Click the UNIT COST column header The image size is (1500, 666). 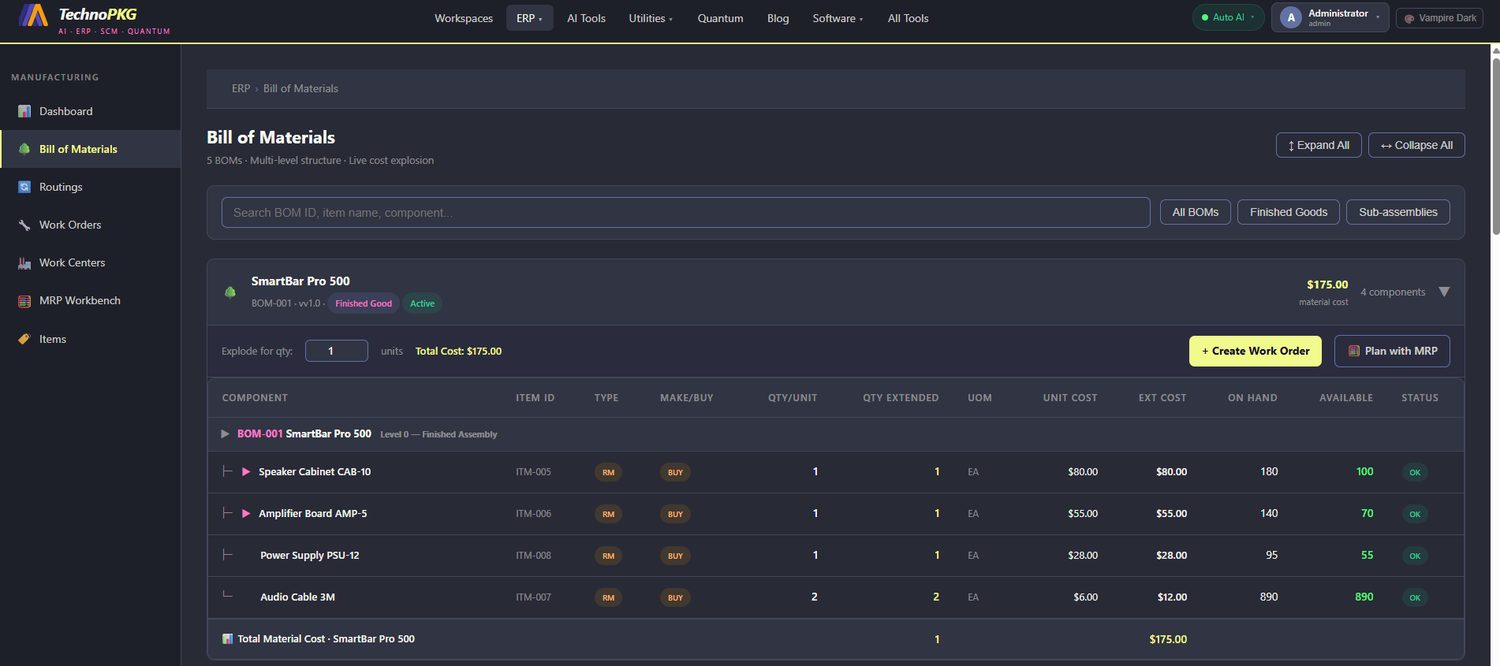[x=1070, y=398]
